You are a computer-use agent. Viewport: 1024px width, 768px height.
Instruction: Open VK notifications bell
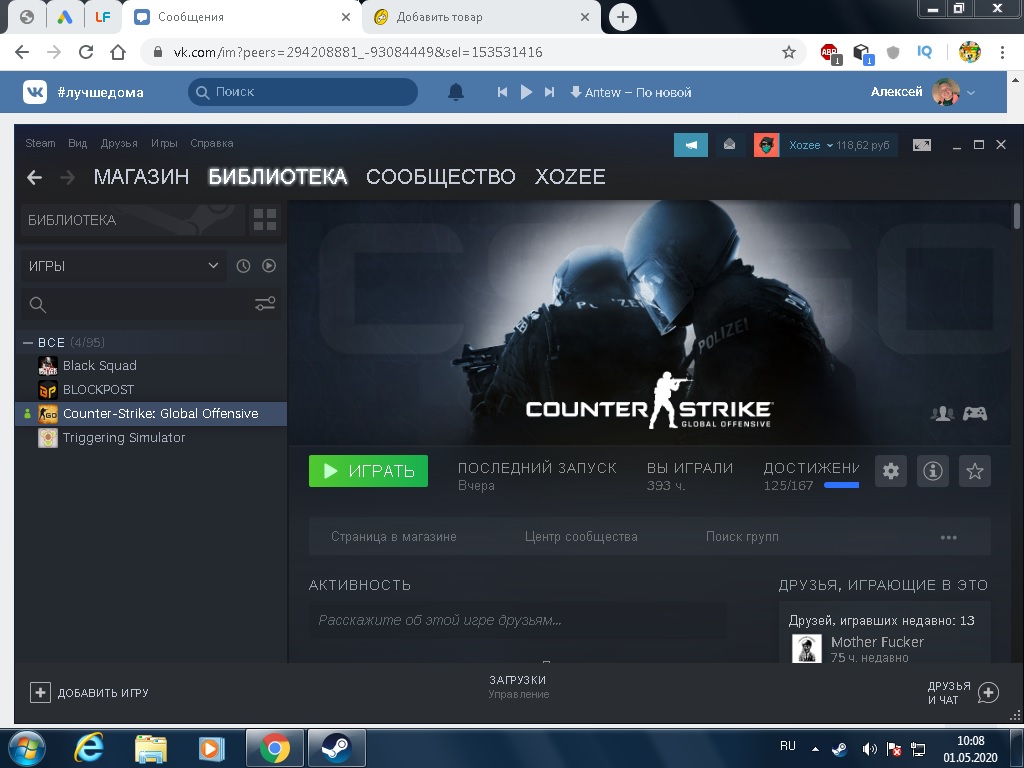click(x=456, y=92)
